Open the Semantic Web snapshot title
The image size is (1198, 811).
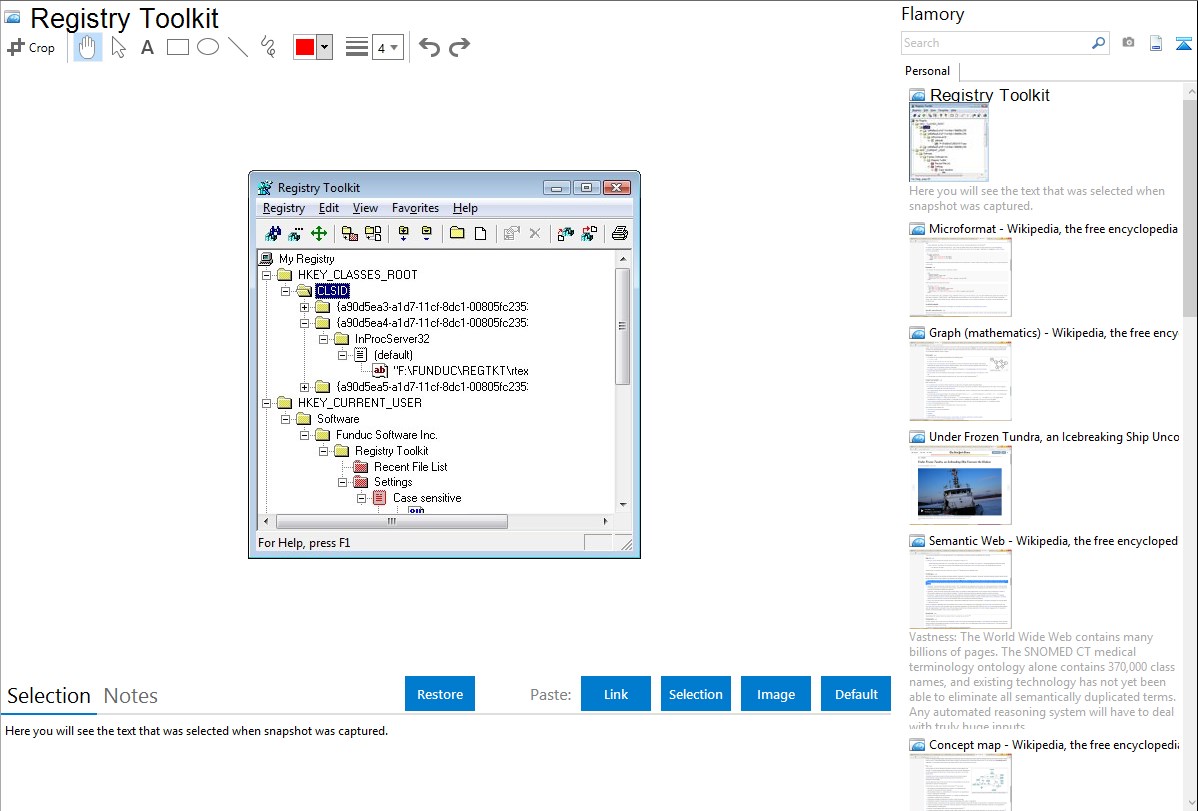click(x=1053, y=541)
